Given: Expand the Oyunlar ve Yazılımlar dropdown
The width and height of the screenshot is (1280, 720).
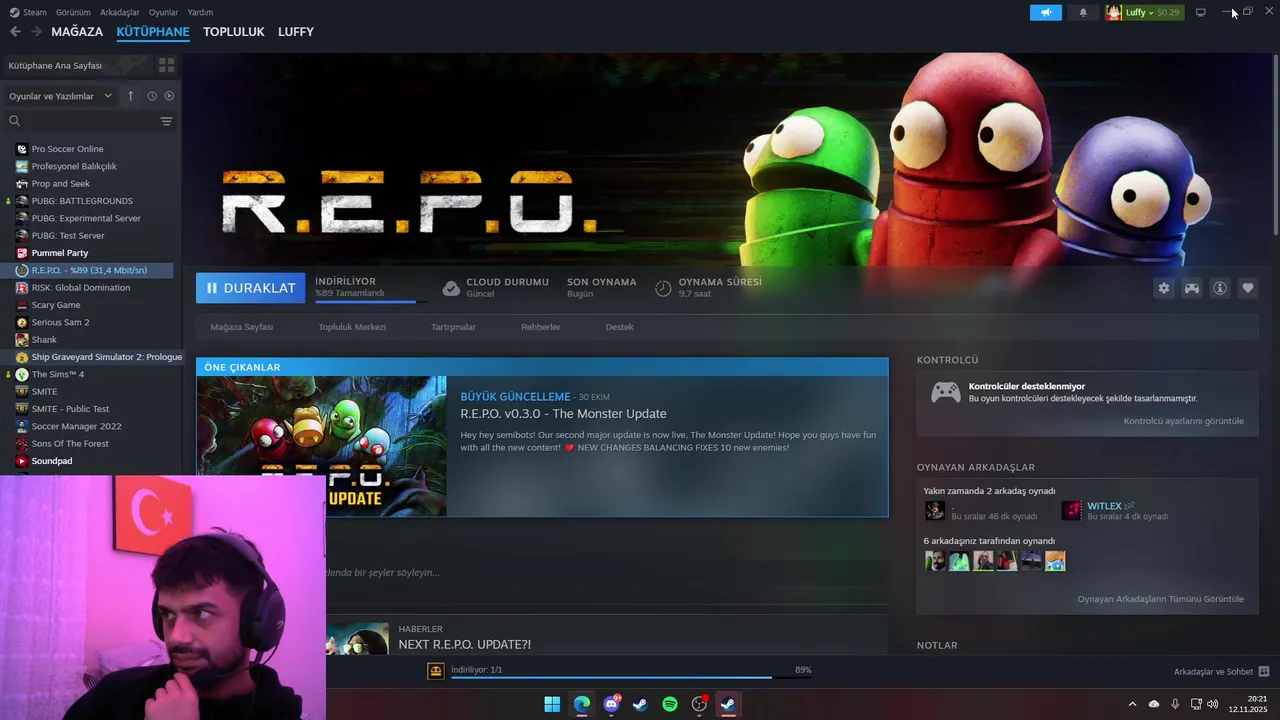Looking at the screenshot, I should 60,96.
